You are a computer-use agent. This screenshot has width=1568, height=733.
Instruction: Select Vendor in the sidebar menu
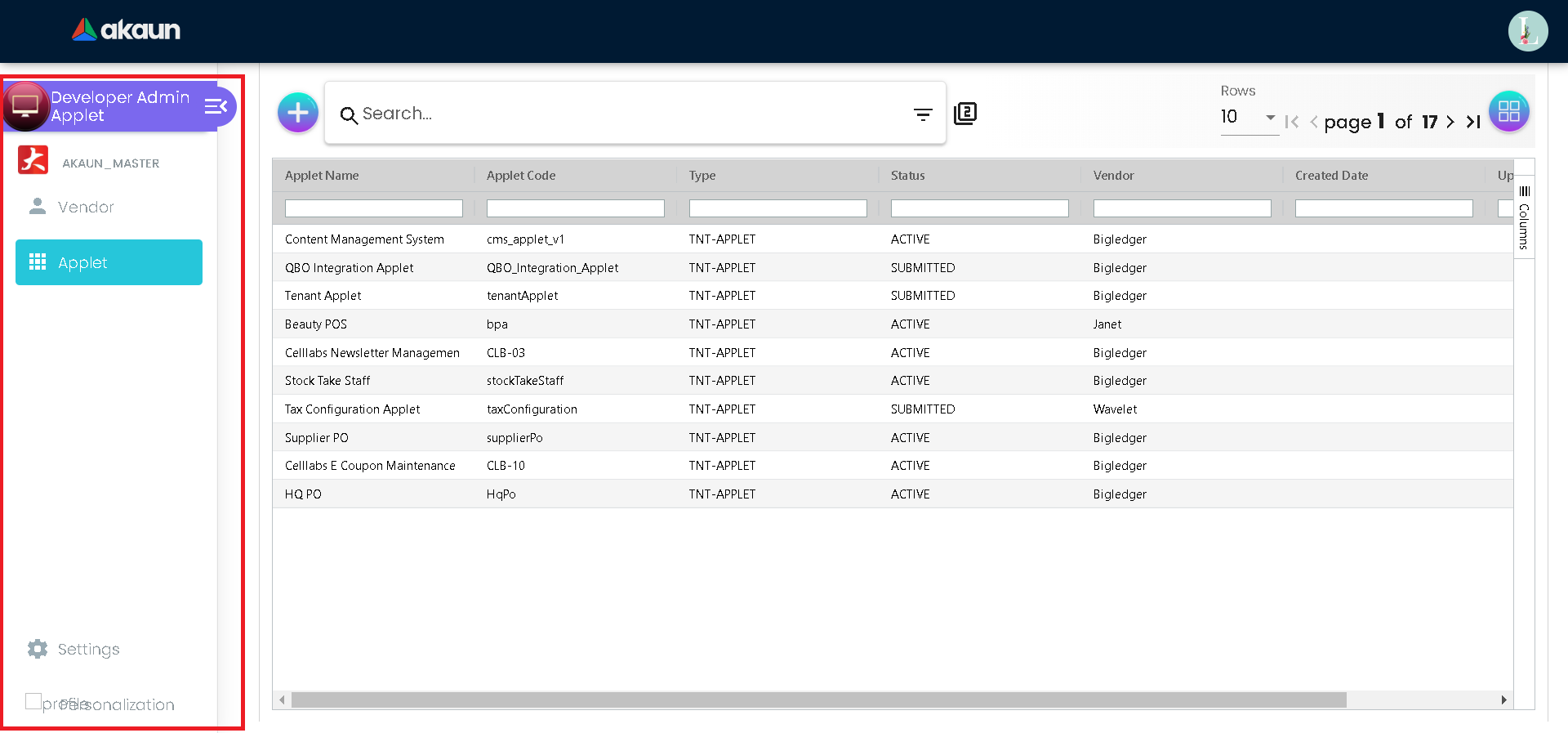(86, 208)
